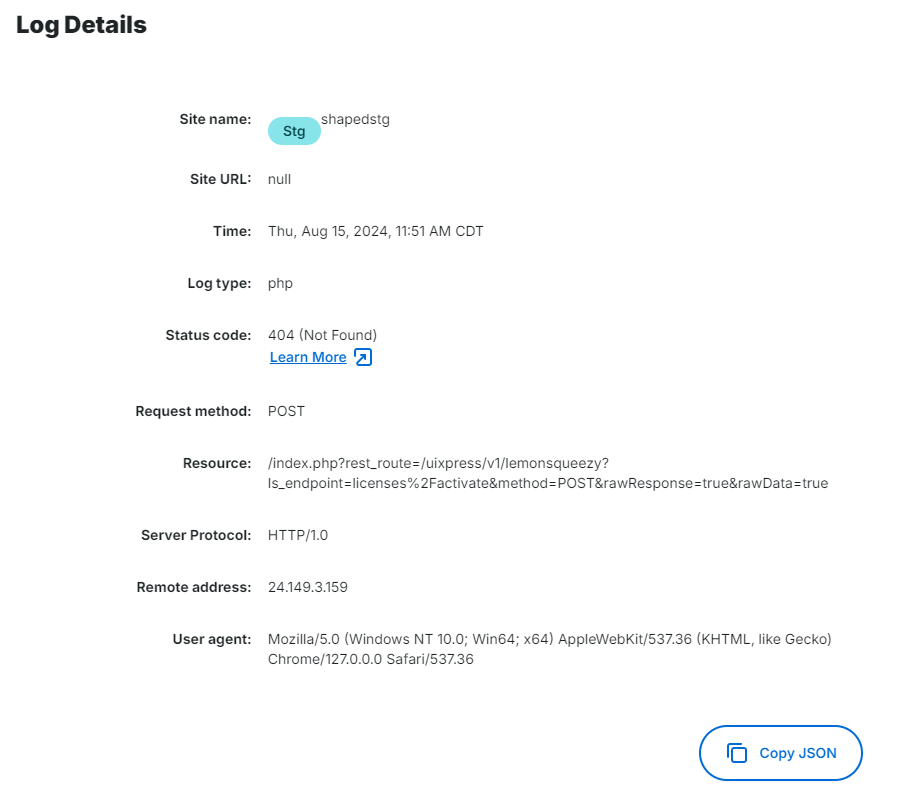Image resolution: width=904 pixels, height=787 pixels.
Task: Click the POST request method value
Action: click(x=286, y=411)
